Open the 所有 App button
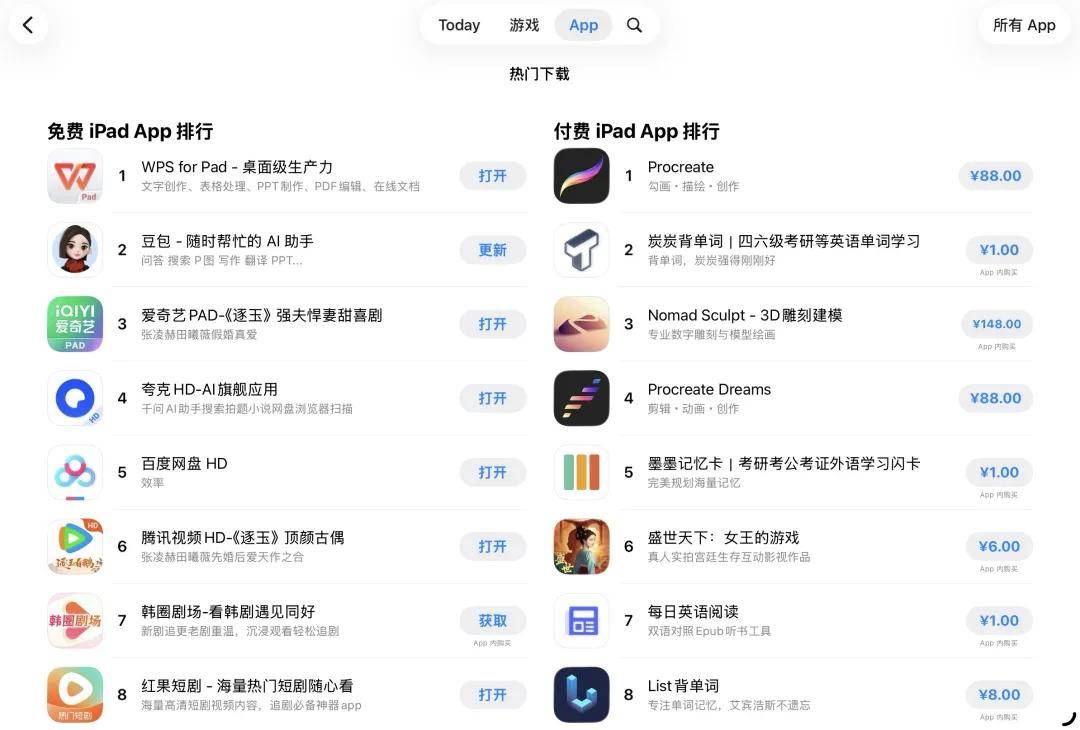Screen dimensions: 1080x730 click(x=1024, y=25)
